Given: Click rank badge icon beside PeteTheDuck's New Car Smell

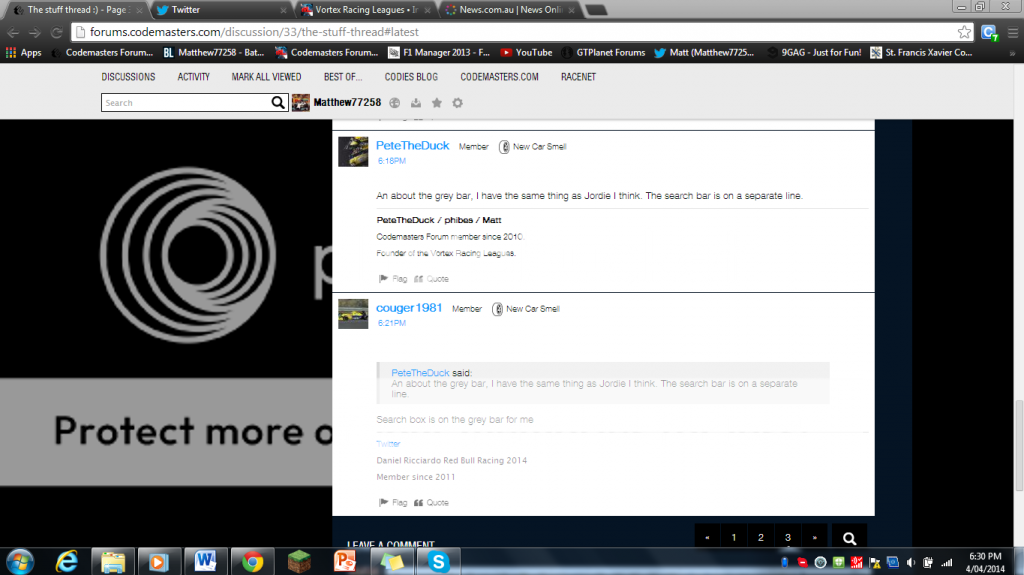Looking at the screenshot, I should [x=504, y=147].
